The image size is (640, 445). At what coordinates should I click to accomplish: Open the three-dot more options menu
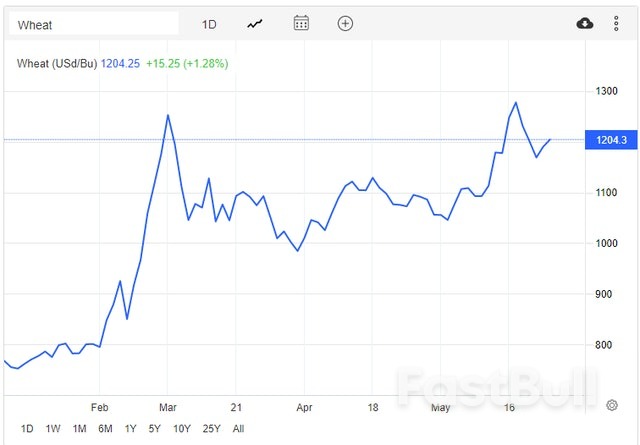616,23
